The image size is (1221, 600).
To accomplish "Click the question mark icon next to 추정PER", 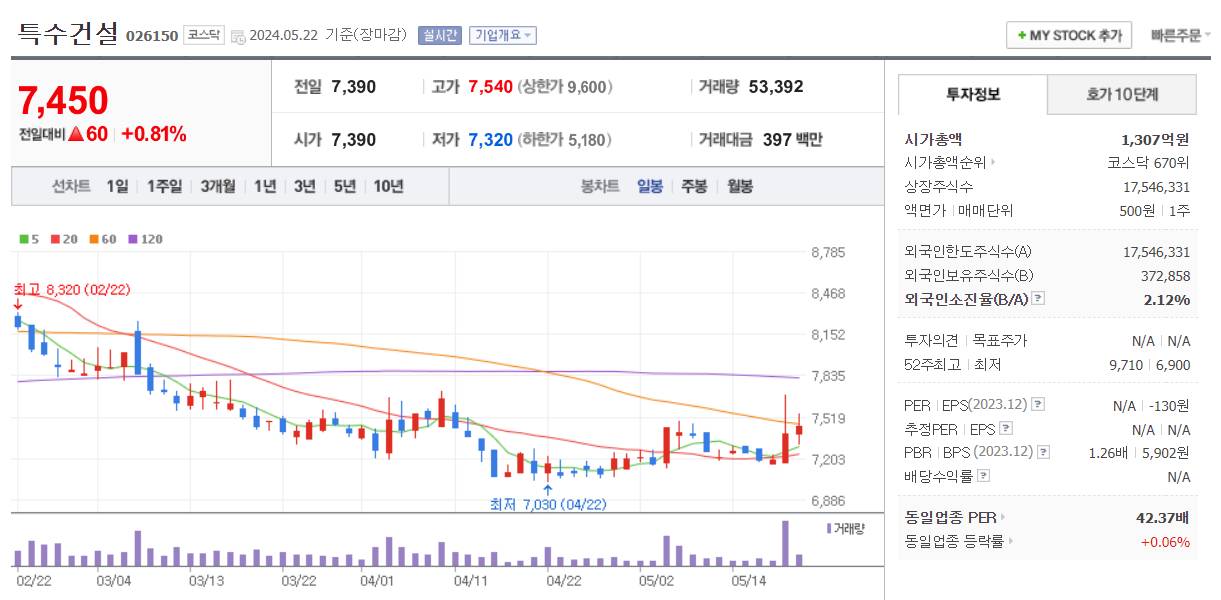I will (x=1005, y=428).
